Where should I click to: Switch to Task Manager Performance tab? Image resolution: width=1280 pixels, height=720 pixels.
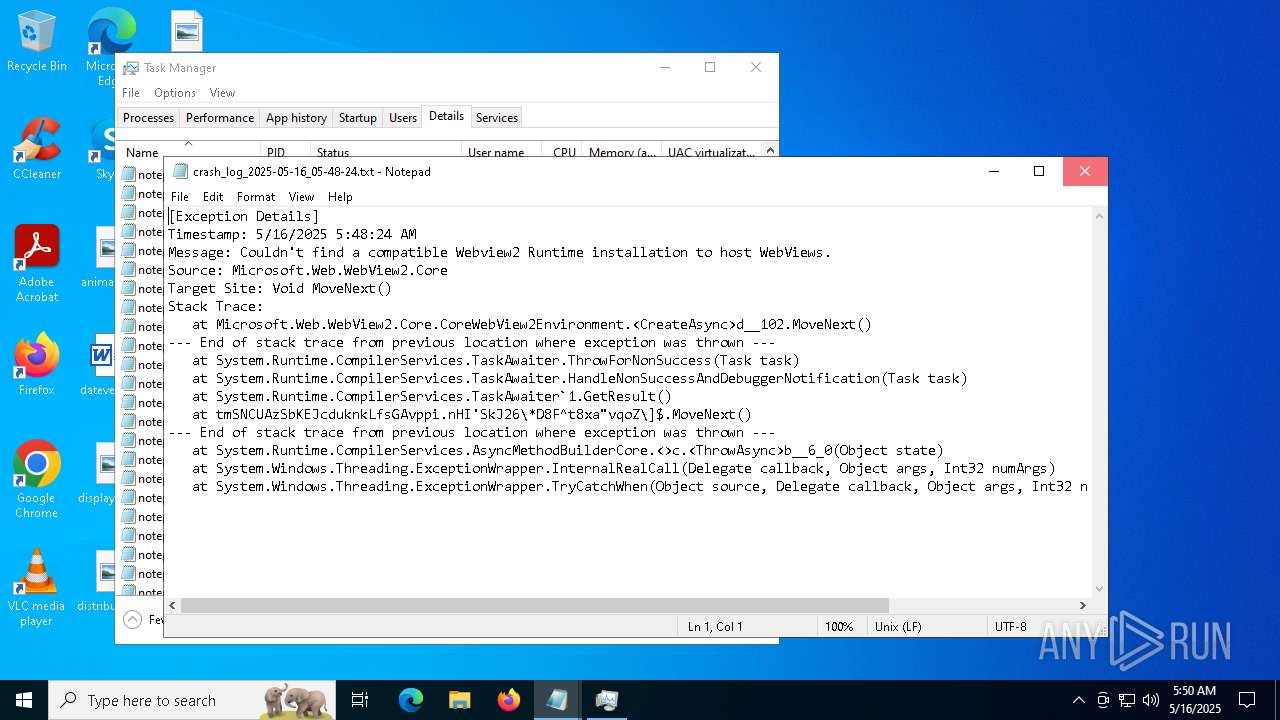pyautogui.click(x=220, y=118)
